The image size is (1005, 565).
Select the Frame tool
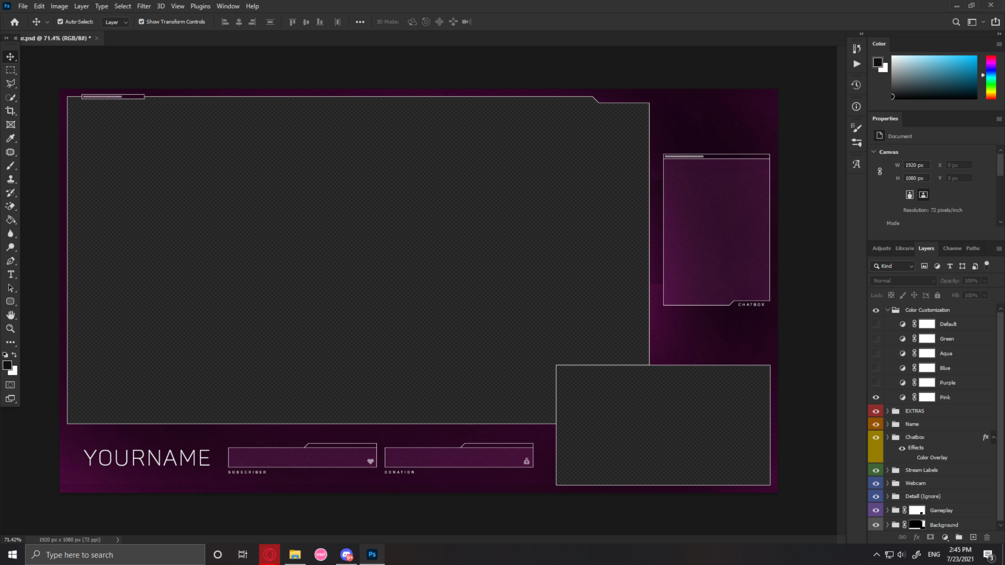[11, 125]
